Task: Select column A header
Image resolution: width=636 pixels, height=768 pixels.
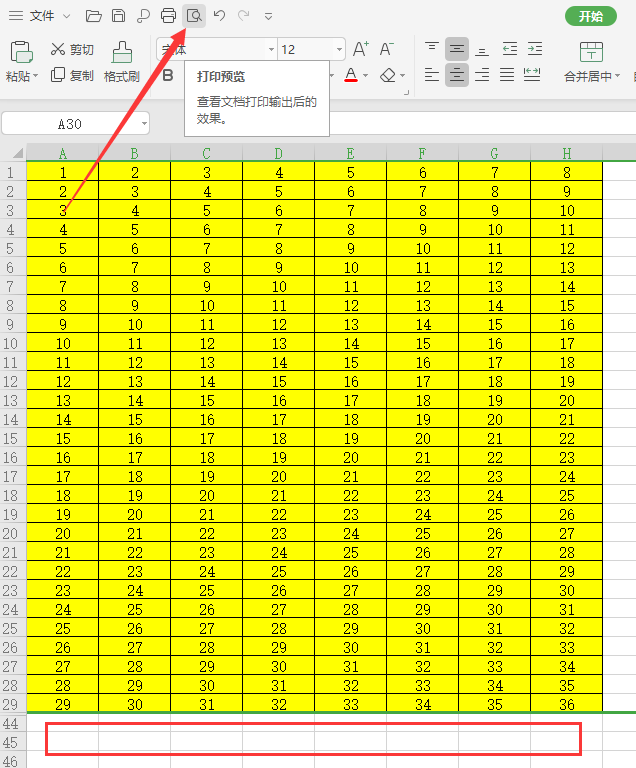Action: click(x=63, y=154)
